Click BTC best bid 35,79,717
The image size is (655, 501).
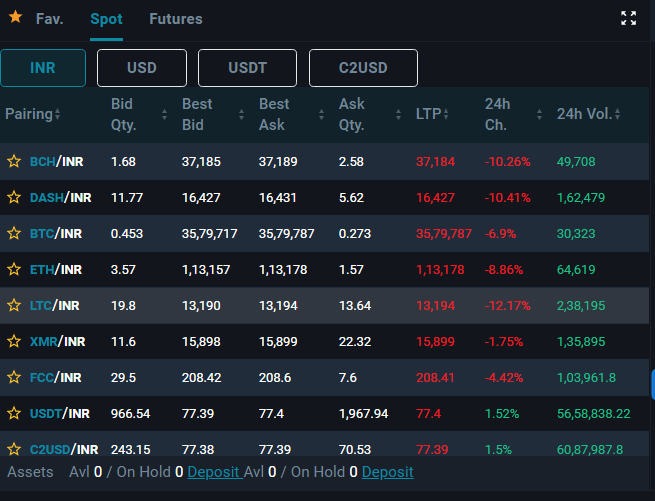(209, 233)
